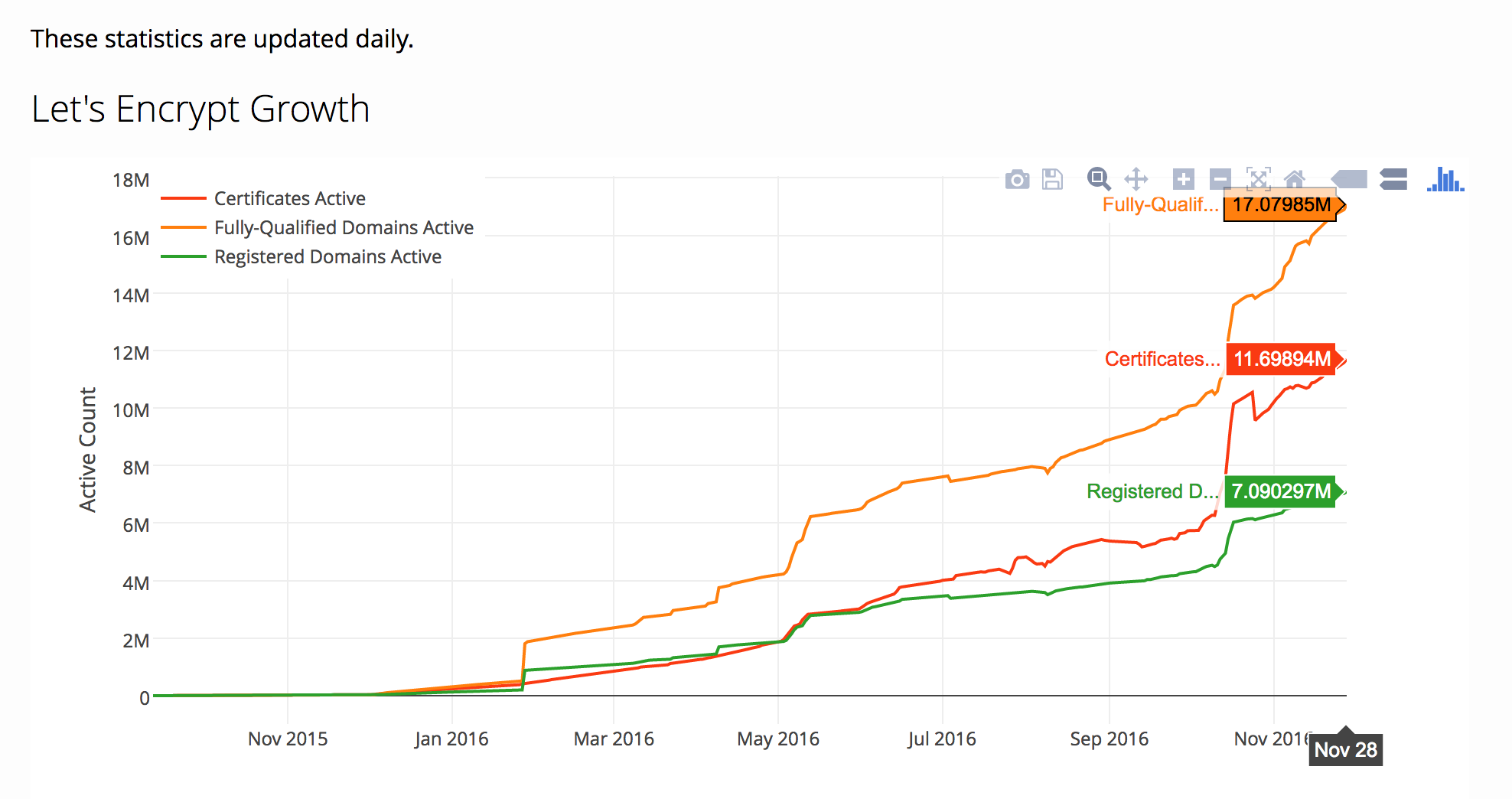1512x799 pixels.
Task: Click the truncated 'Fully-Qualif...' hover name
Action: point(1160,205)
